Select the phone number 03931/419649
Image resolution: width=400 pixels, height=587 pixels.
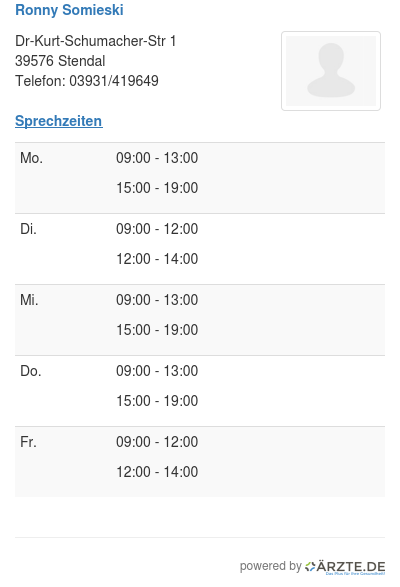tap(114, 81)
